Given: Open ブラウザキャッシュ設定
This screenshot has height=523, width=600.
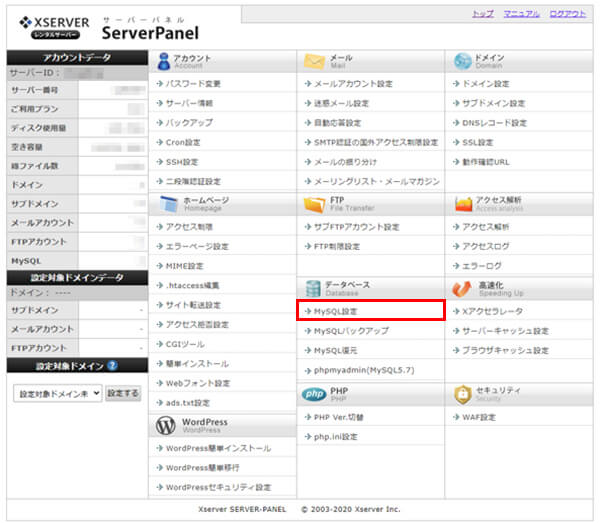Looking at the screenshot, I should tap(505, 350).
